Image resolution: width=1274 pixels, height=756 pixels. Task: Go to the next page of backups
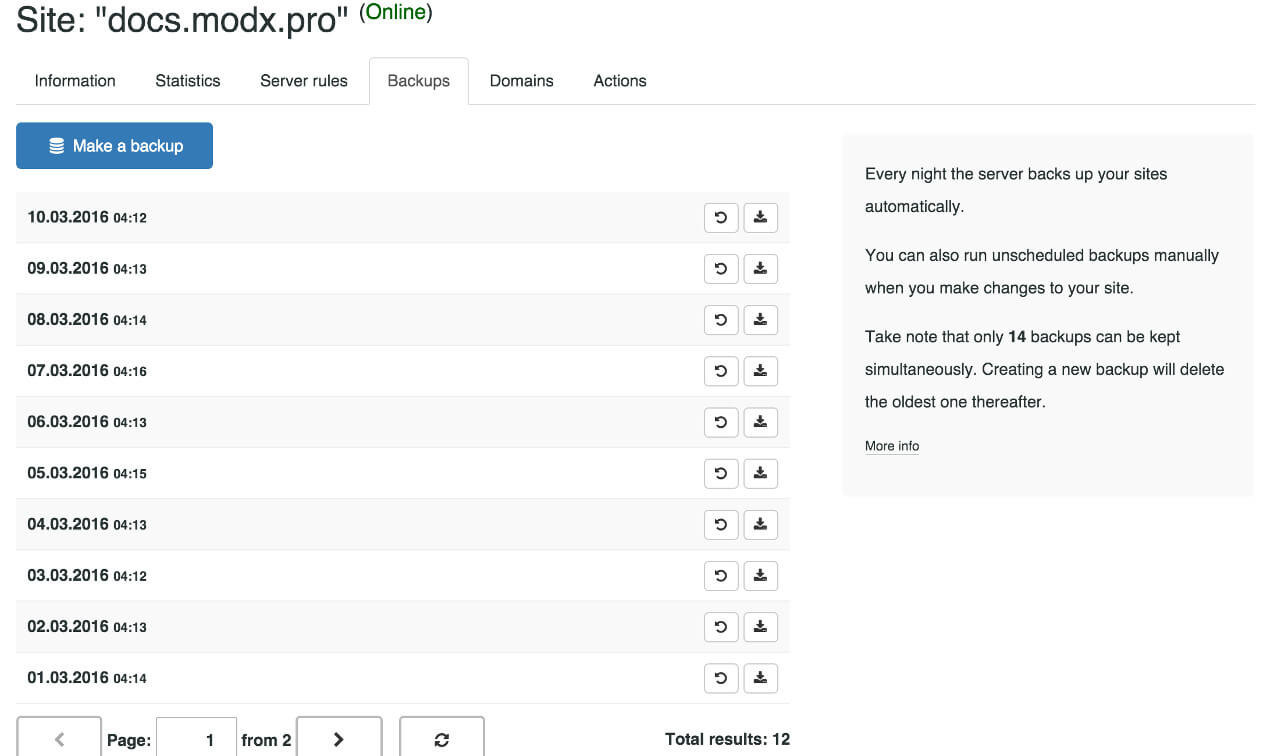coord(339,739)
